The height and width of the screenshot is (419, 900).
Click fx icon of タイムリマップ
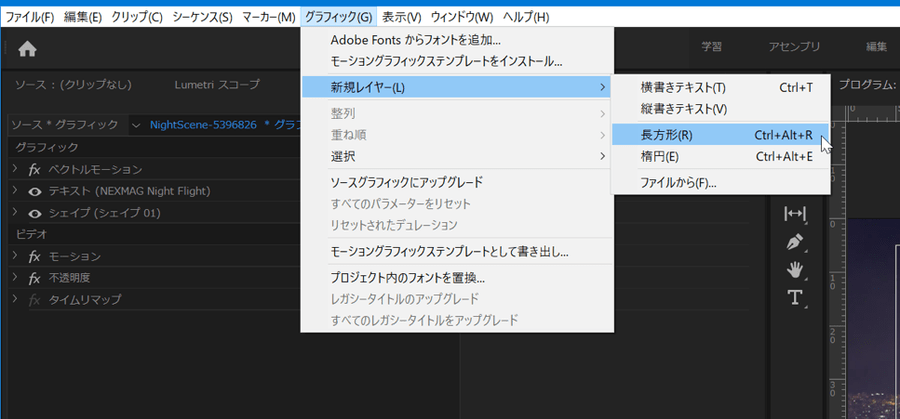coord(34,300)
